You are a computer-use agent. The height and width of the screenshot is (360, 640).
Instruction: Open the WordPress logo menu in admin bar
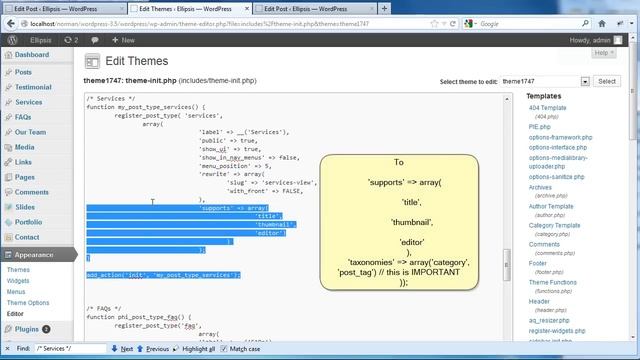pos(12,40)
